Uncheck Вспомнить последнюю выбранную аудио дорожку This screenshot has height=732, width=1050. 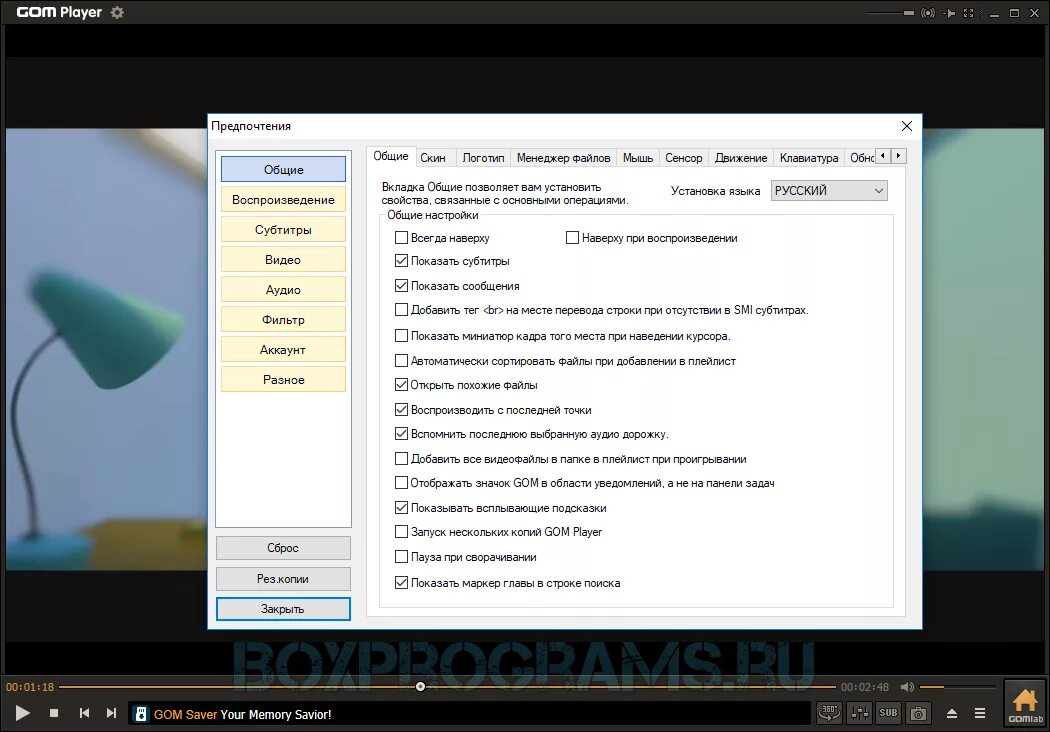pos(401,434)
